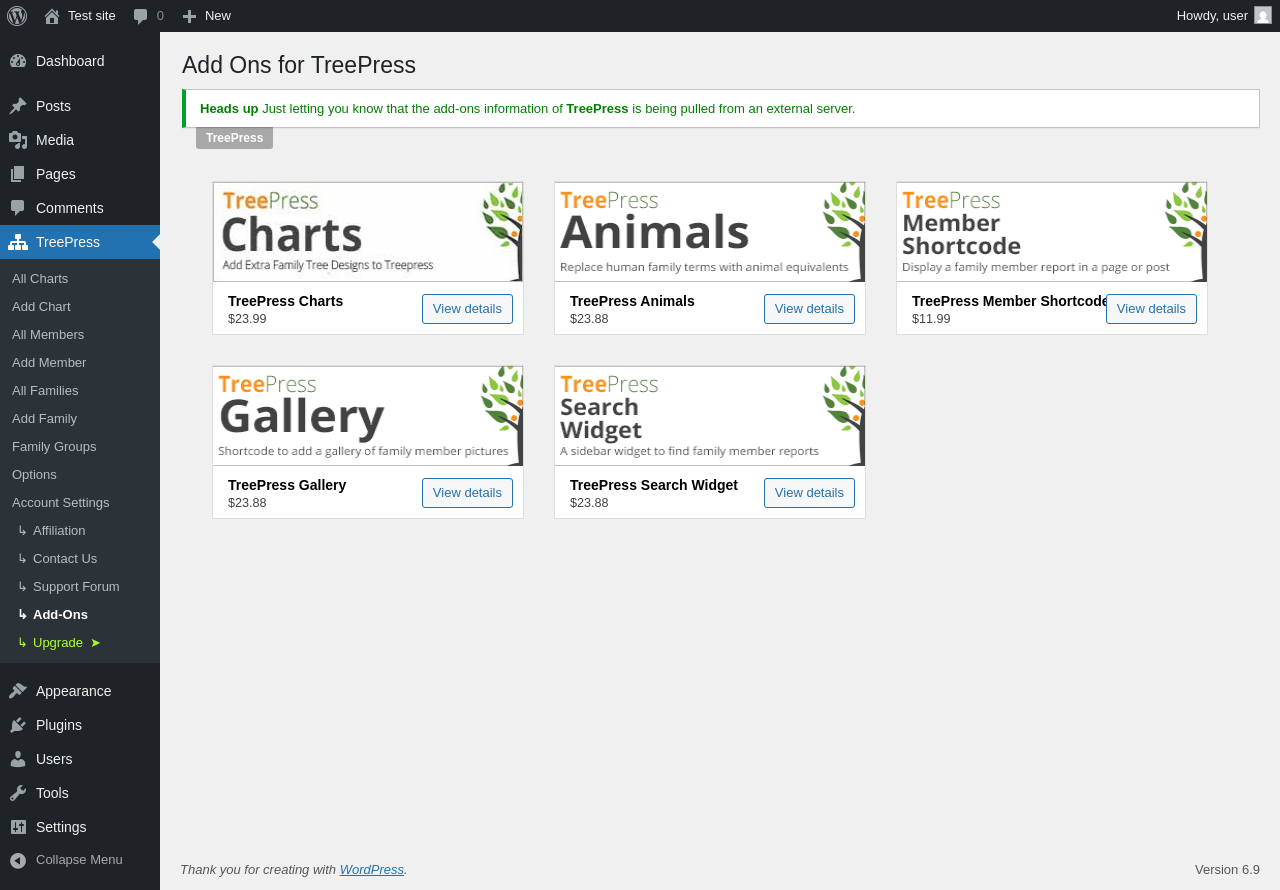
Task: Click the TreePress Animals banner image
Action: (x=710, y=232)
